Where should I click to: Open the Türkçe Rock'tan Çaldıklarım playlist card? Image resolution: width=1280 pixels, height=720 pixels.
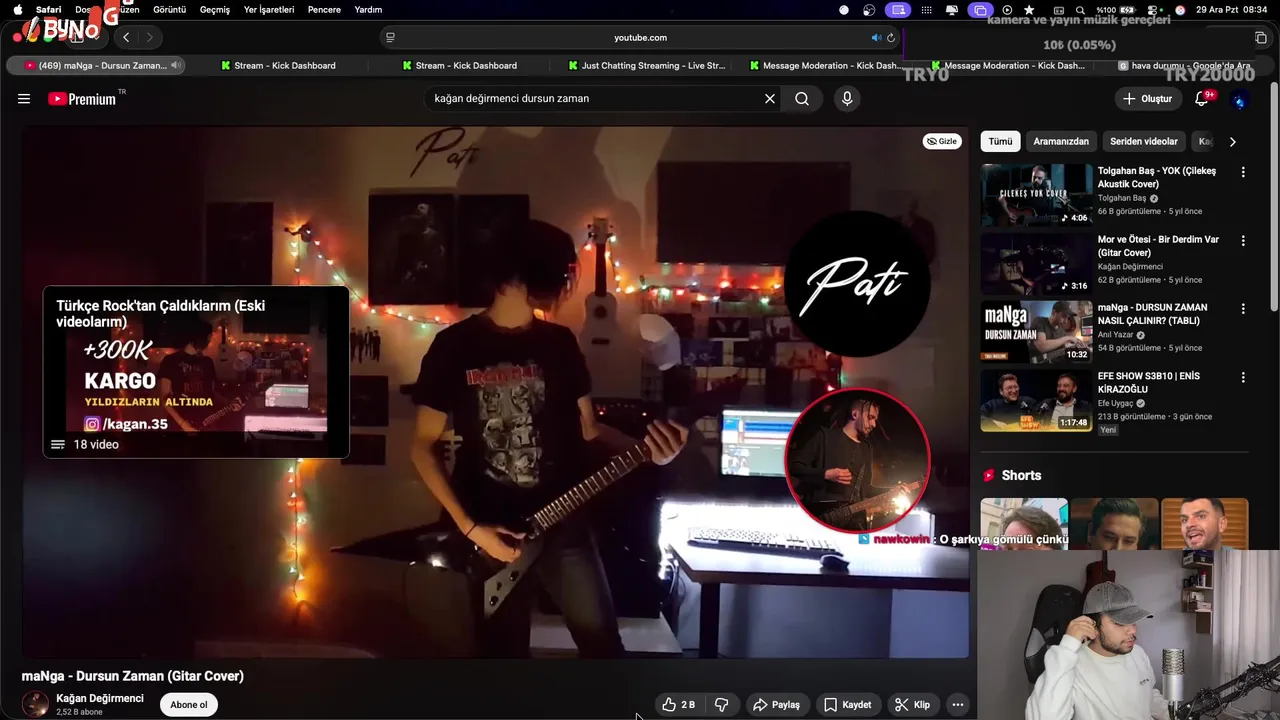(196, 372)
